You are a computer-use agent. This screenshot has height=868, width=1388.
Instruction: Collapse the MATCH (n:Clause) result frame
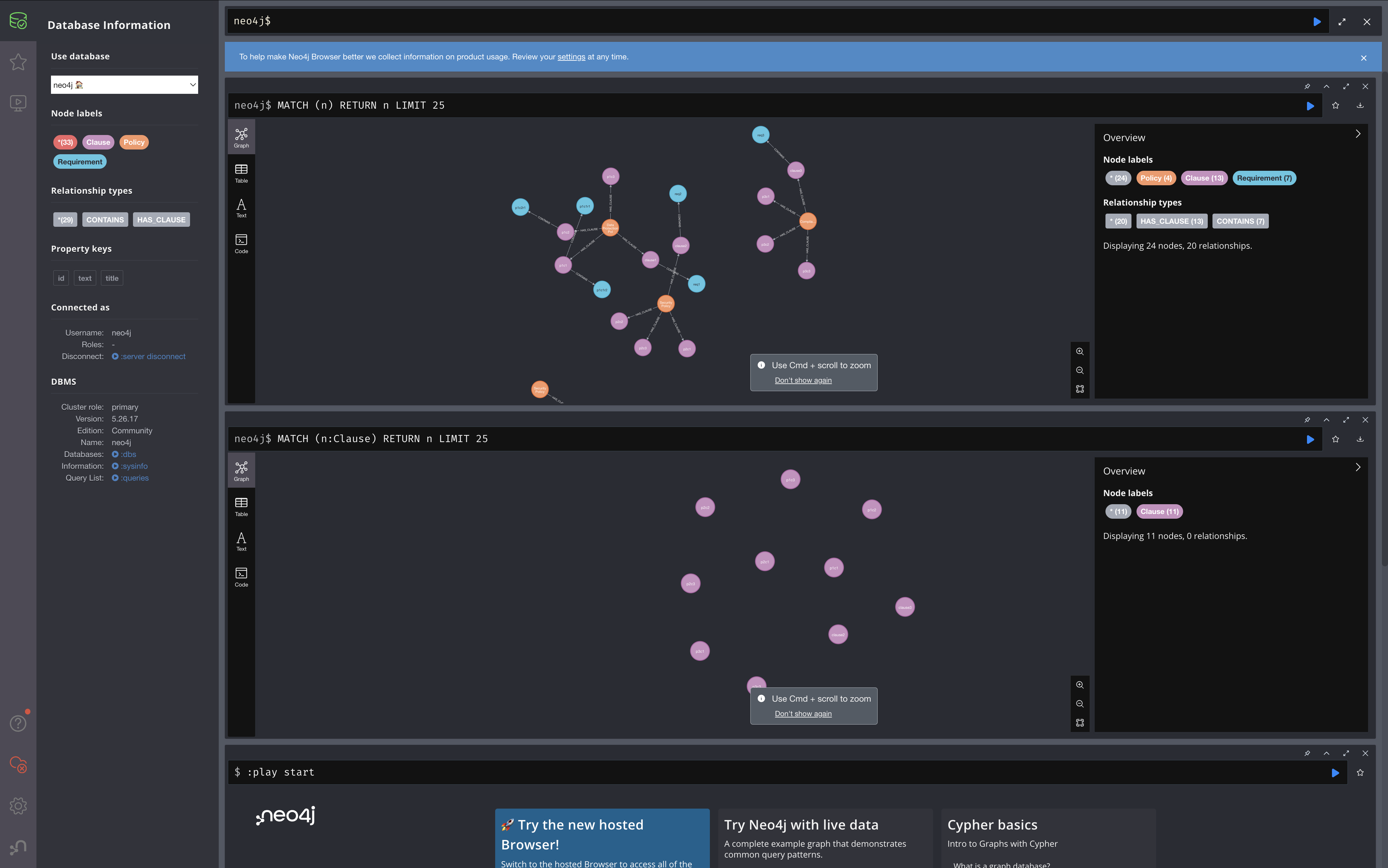[x=1327, y=420]
